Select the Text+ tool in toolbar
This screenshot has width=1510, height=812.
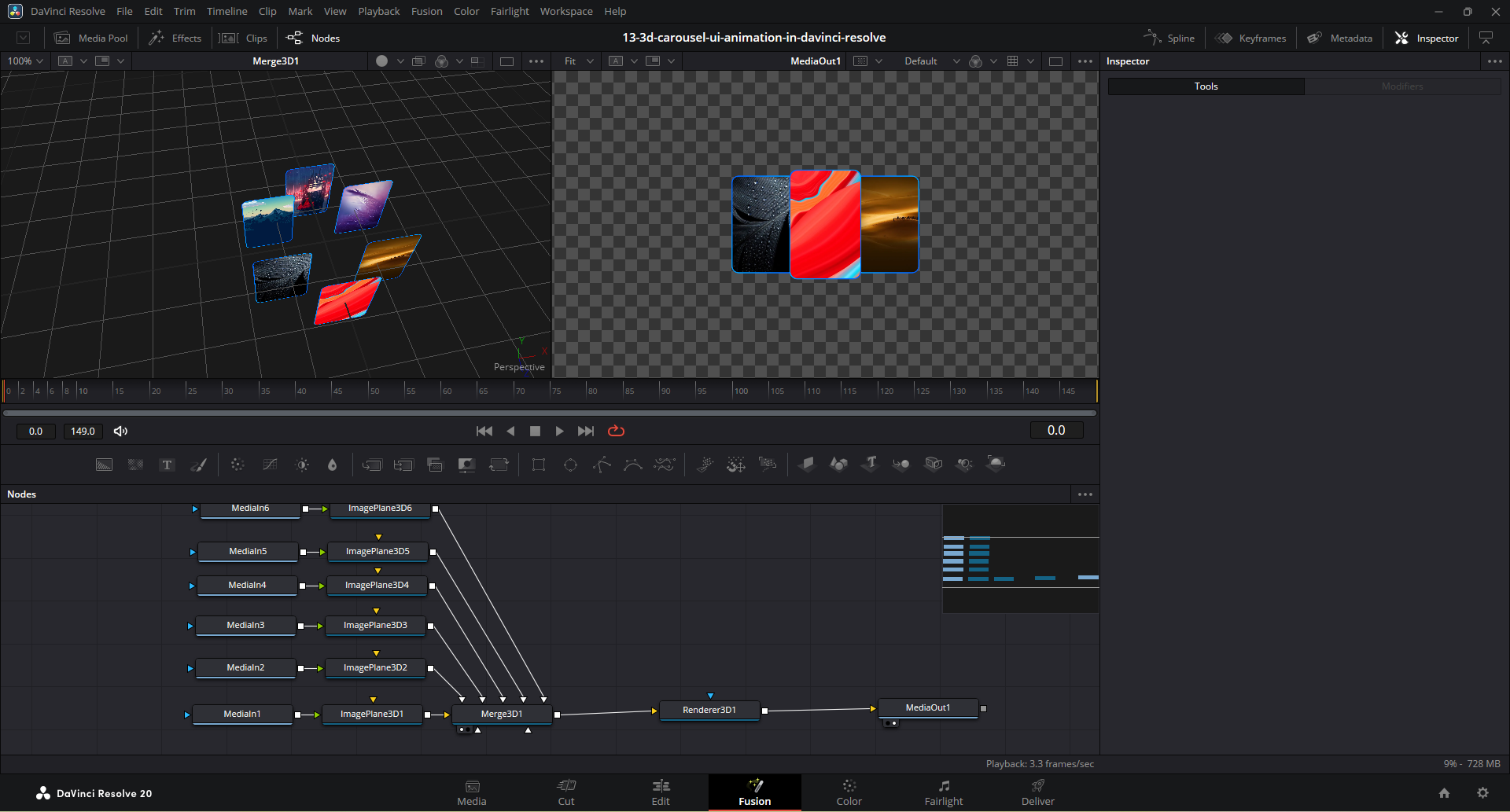click(x=167, y=465)
